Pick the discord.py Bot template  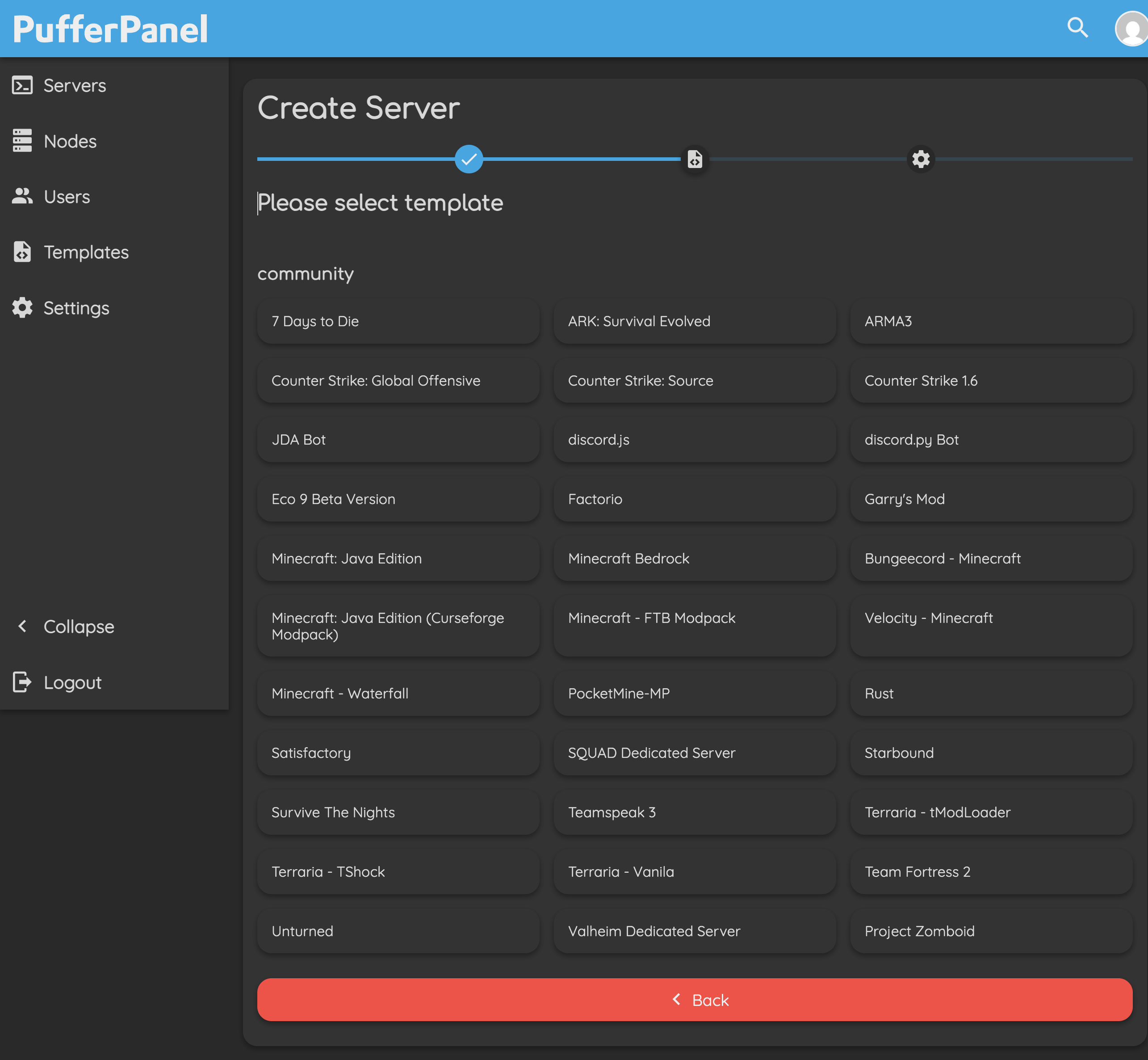tap(991, 440)
